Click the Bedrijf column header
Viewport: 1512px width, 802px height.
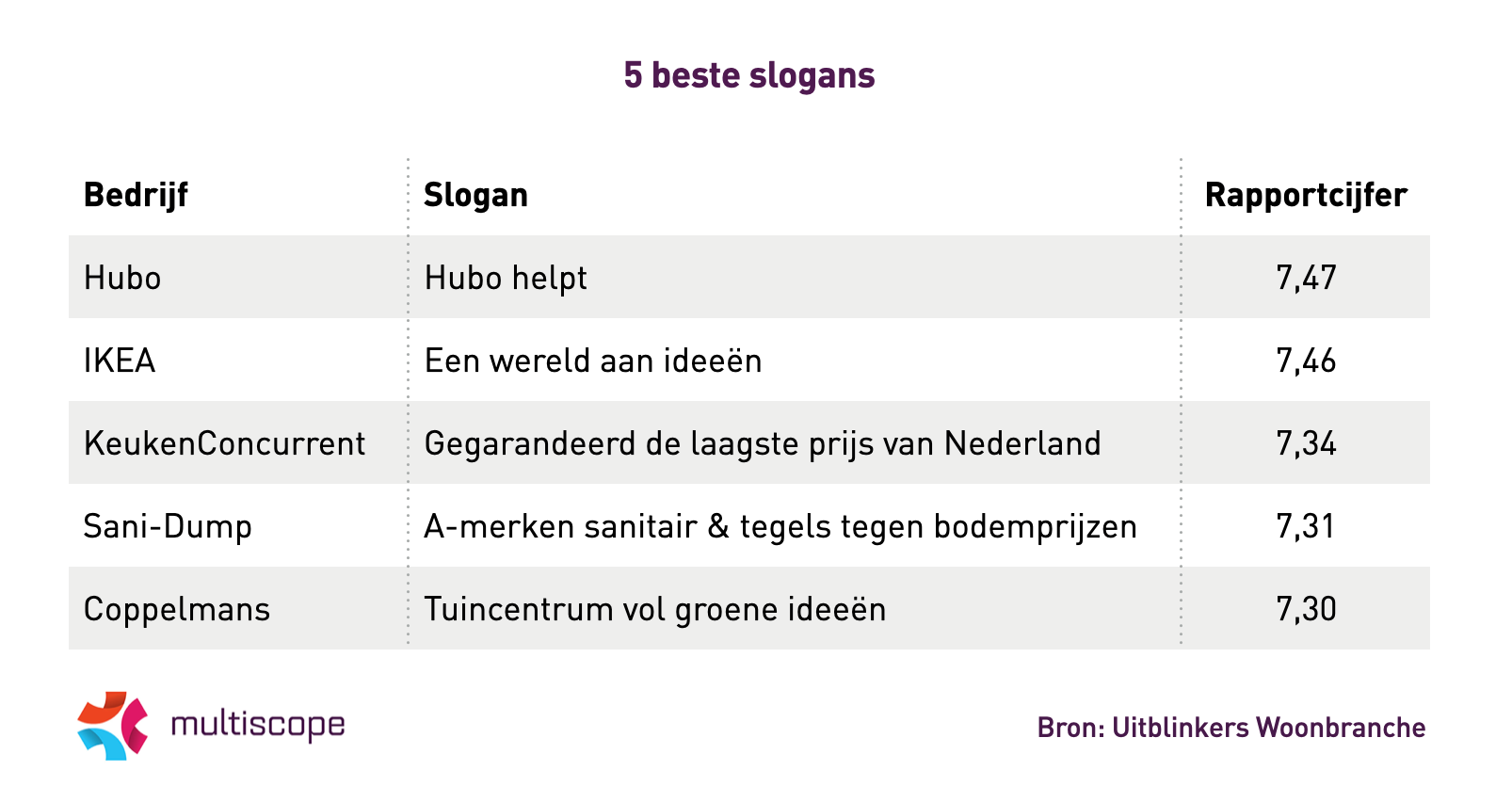[136, 195]
